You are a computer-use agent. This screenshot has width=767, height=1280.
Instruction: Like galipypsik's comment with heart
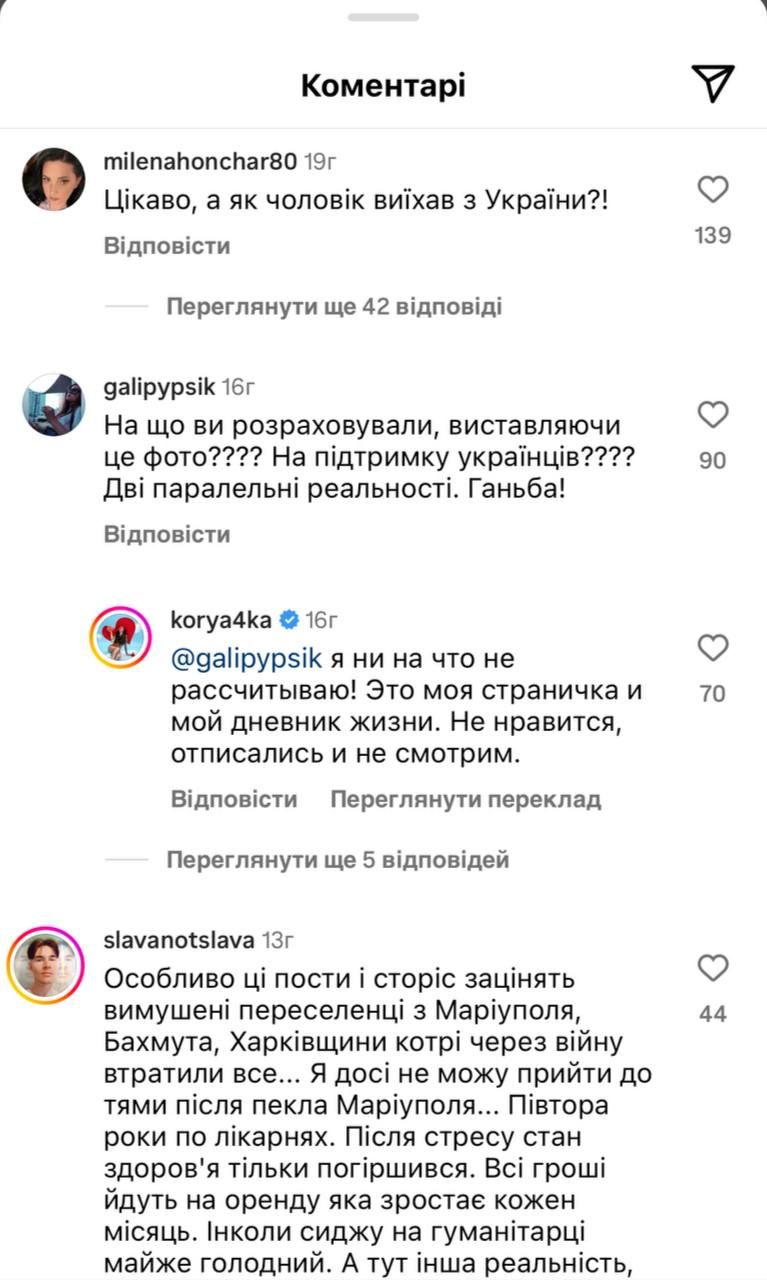pyautogui.click(x=713, y=414)
